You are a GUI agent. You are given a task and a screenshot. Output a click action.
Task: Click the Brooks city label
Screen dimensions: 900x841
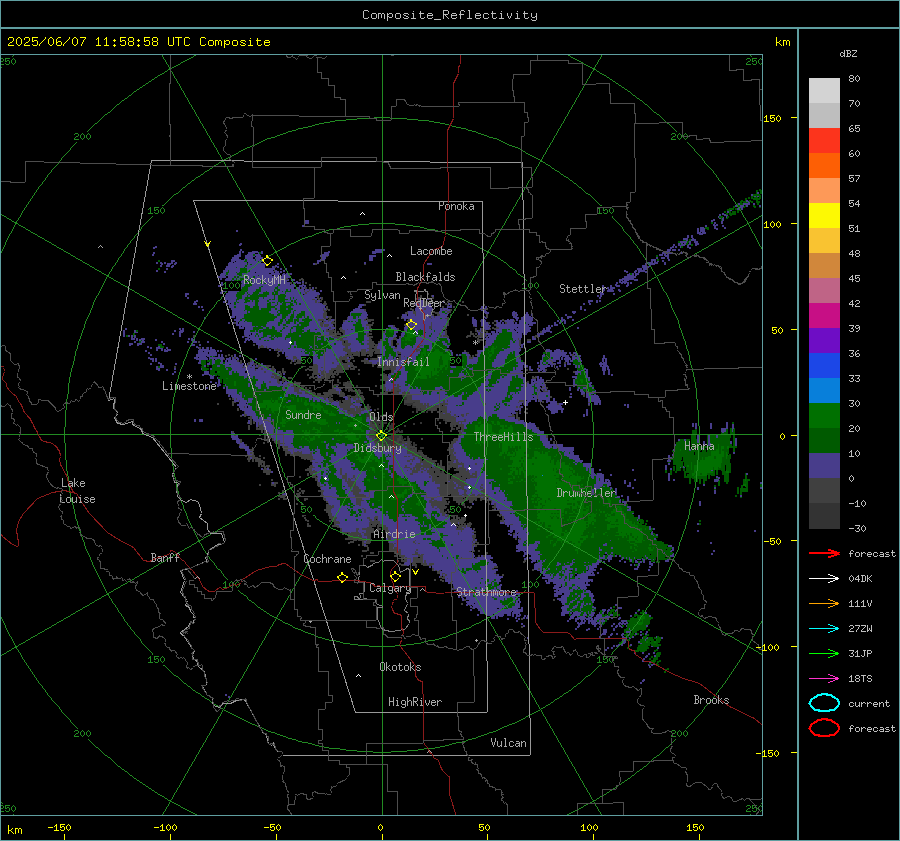click(x=711, y=700)
